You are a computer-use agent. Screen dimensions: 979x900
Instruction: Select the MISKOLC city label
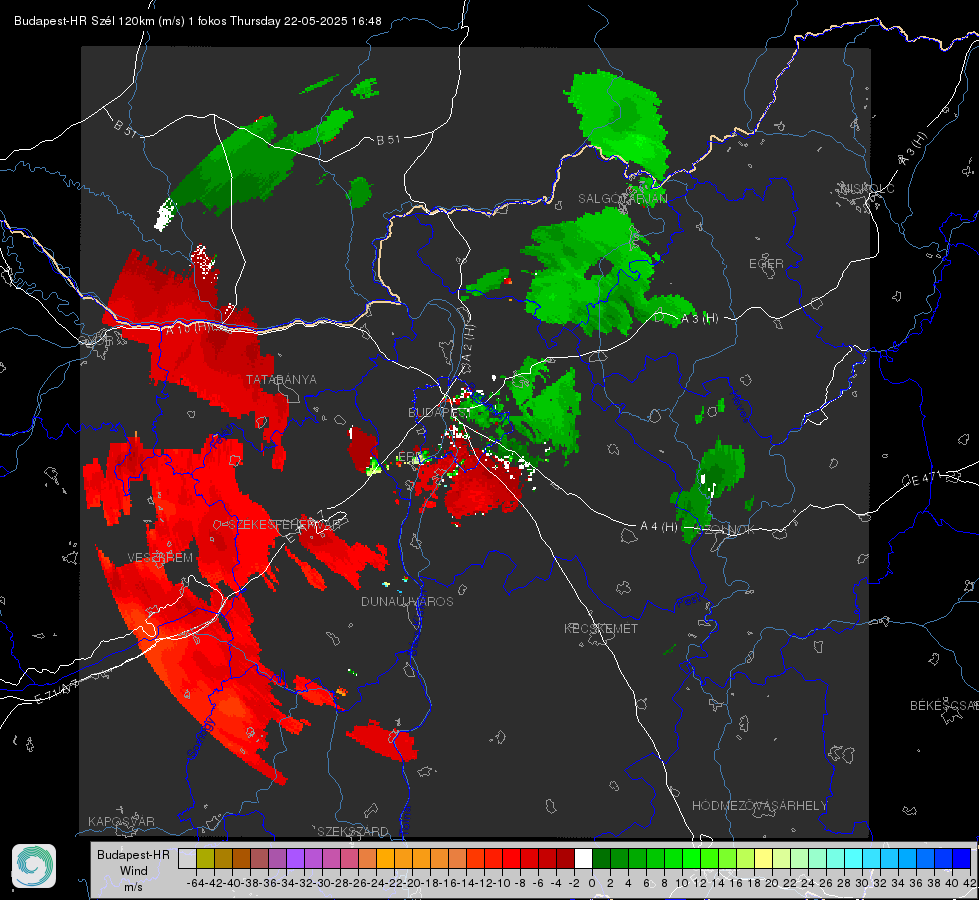pos(867,188)
